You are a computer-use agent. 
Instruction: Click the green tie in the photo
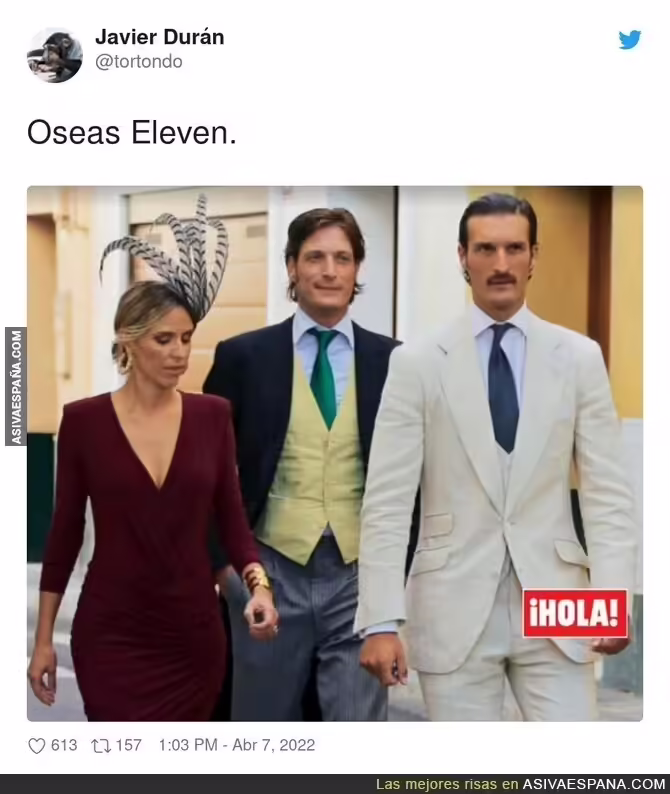click(324, 376)
